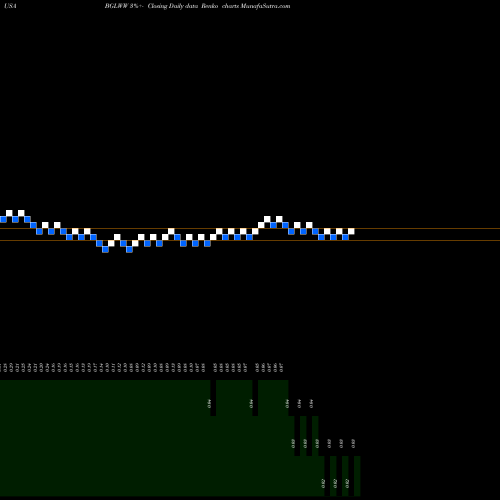Click the leftmost 0.84 value label
This screenshot has height=500, width=500.
(x=209, y=404)
